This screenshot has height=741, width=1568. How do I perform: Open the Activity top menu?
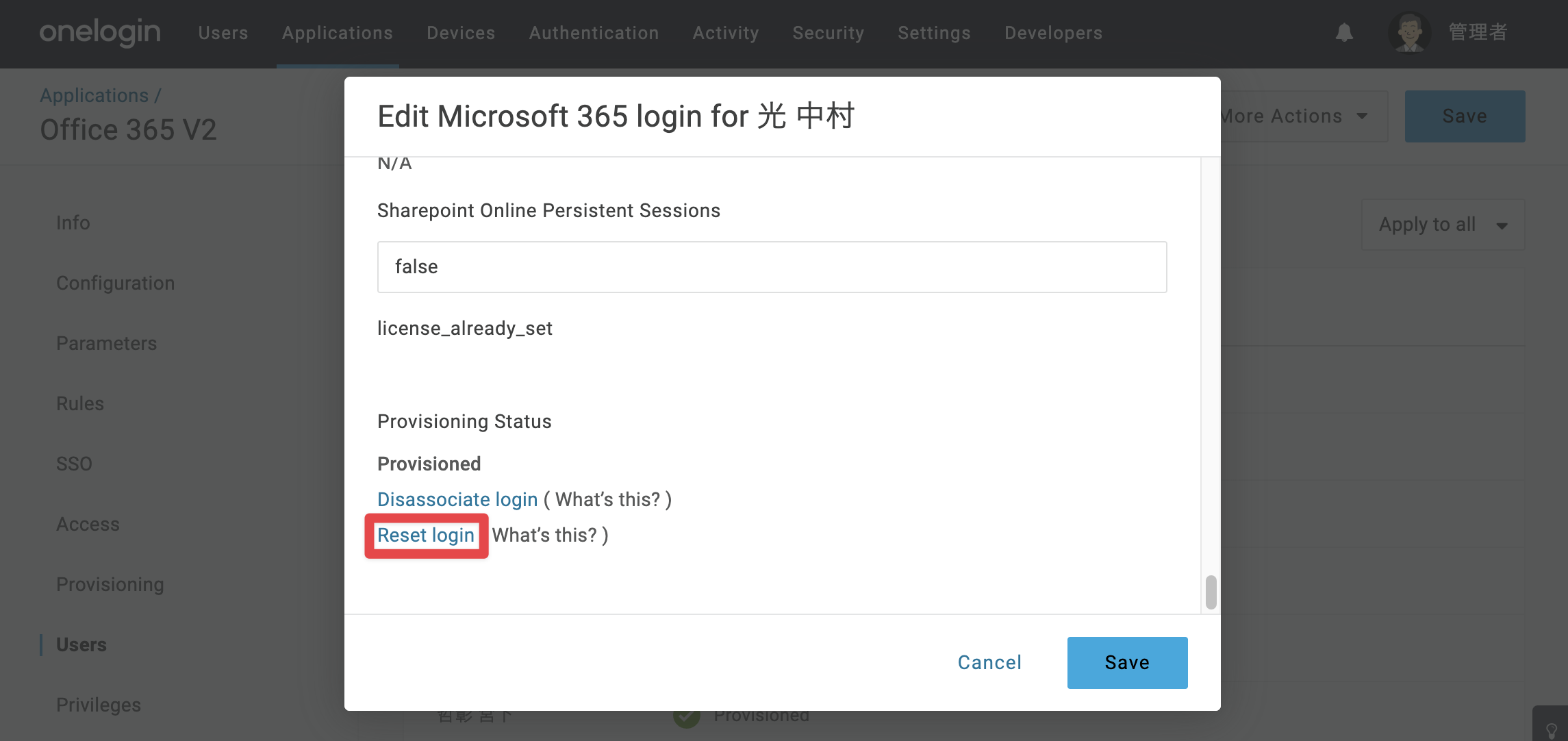(726, 32)
